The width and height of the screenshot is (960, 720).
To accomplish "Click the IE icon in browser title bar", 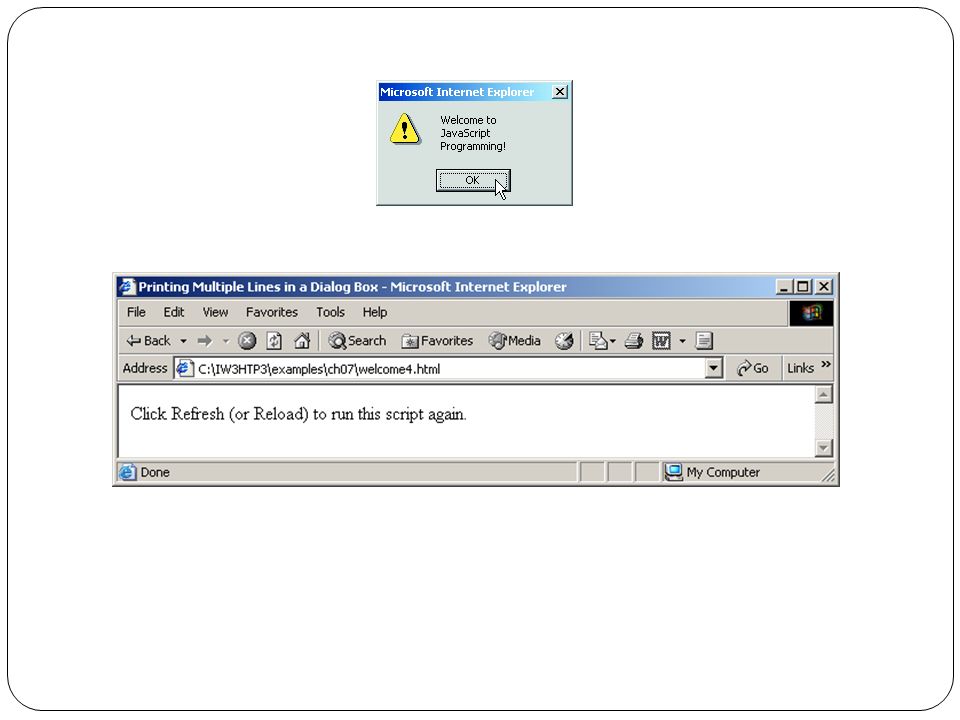I will pos(127,287).
